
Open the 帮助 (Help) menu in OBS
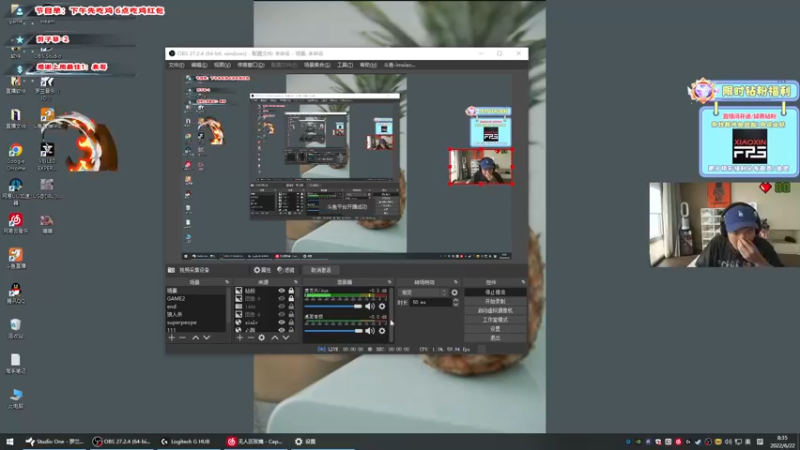coord(368,65)
